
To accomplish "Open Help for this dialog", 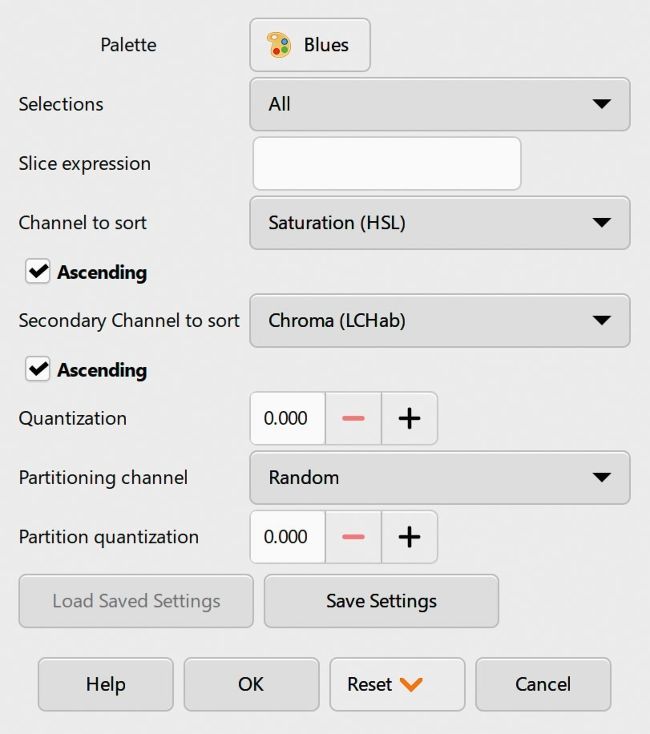I will [x=106, y=684].
